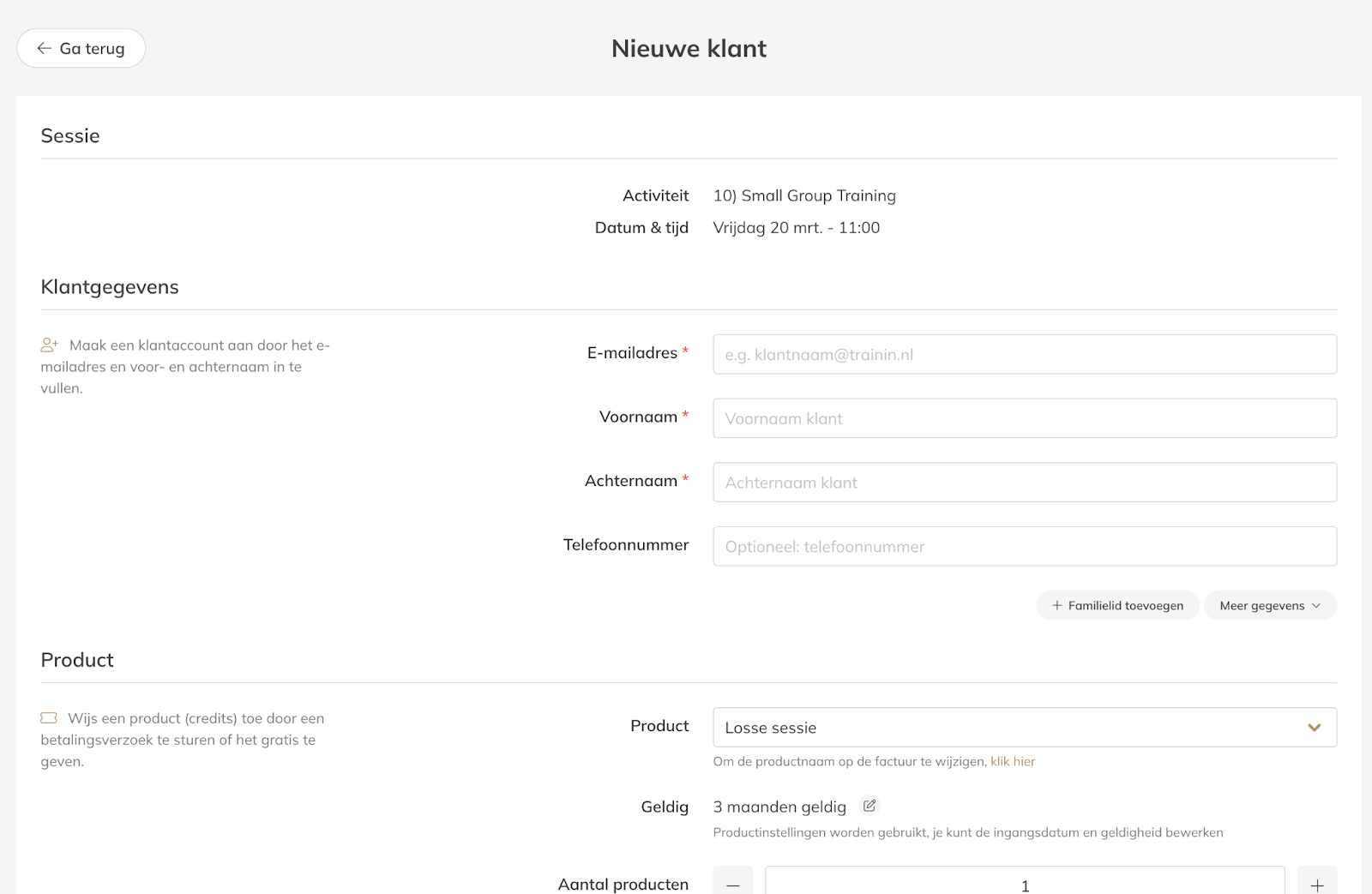Click the 10) Small Group Training activity text
Screen dimensions: 1372x894
804,196
